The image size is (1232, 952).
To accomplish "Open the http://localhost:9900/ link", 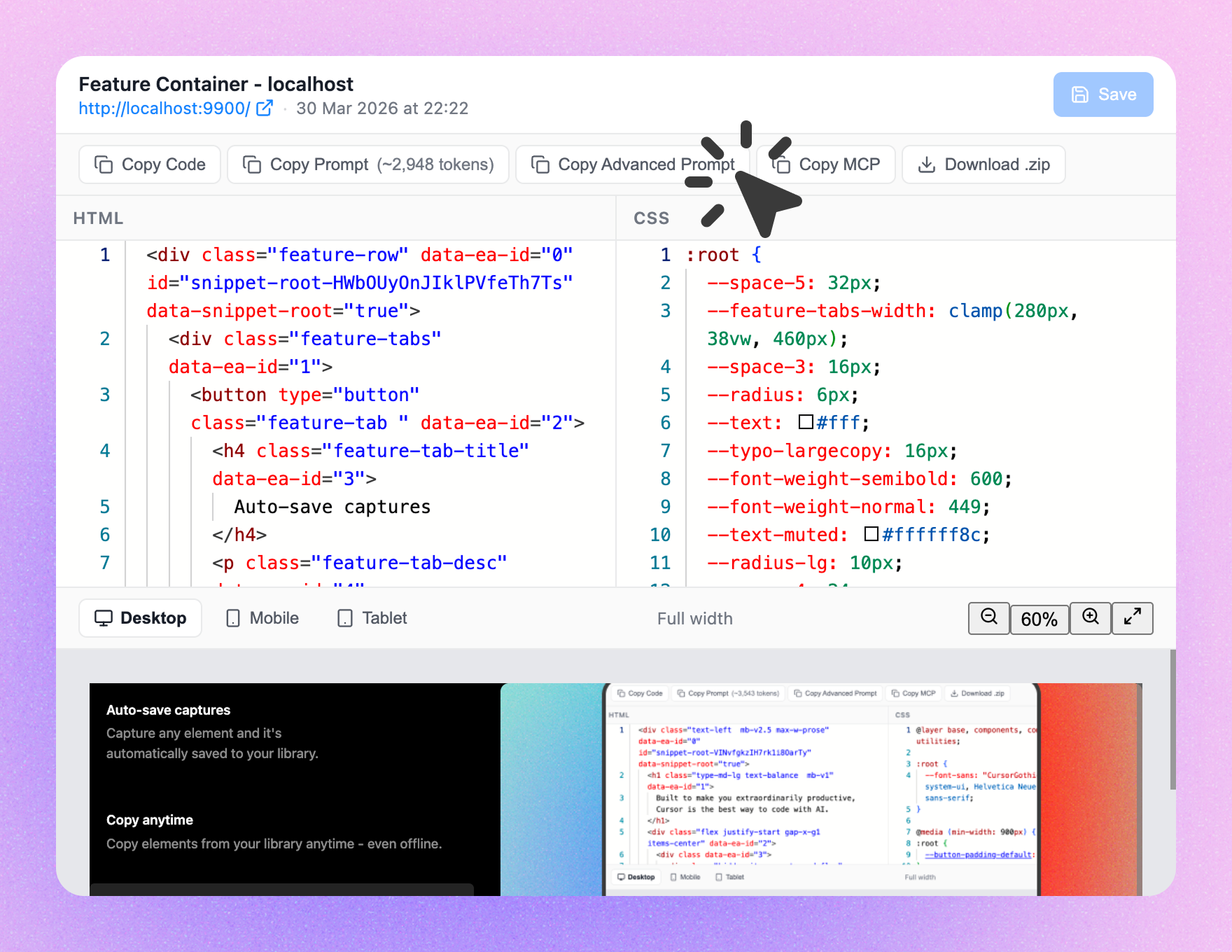I will [x=164, y=108].
